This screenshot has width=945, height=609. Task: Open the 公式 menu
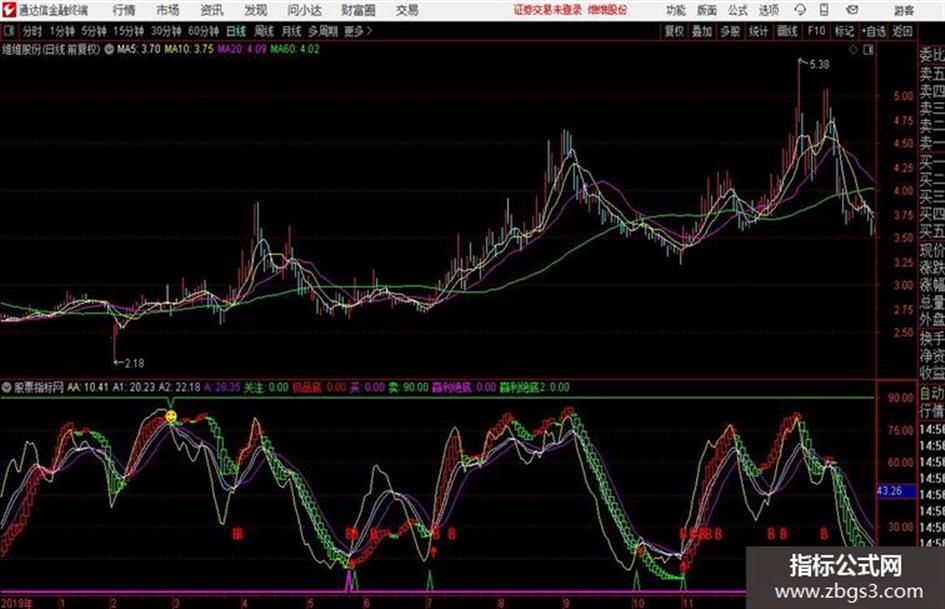pos(738,10)
